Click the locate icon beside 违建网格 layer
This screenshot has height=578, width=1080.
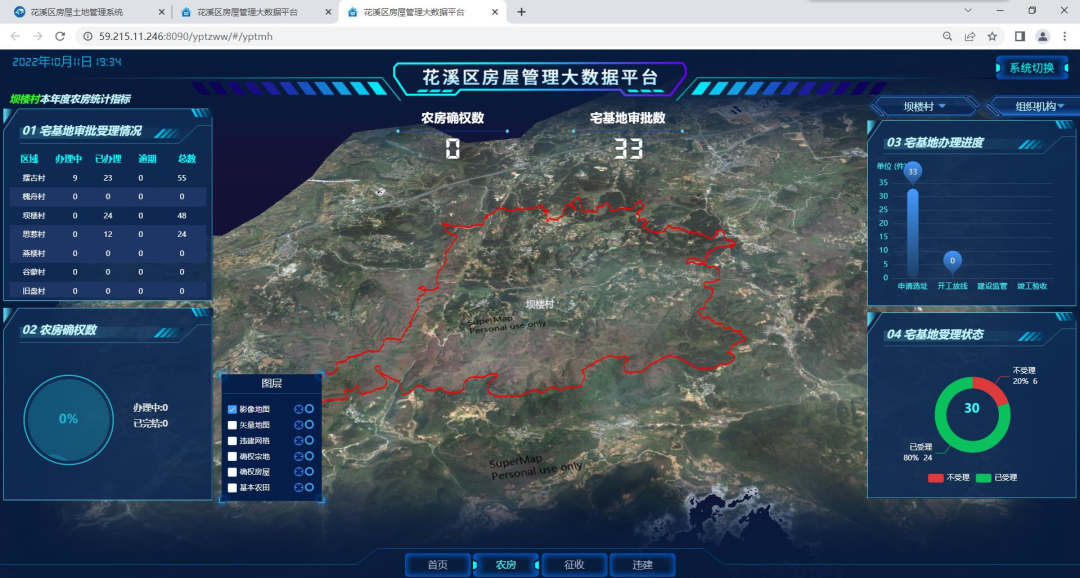(x=298, y=441)
